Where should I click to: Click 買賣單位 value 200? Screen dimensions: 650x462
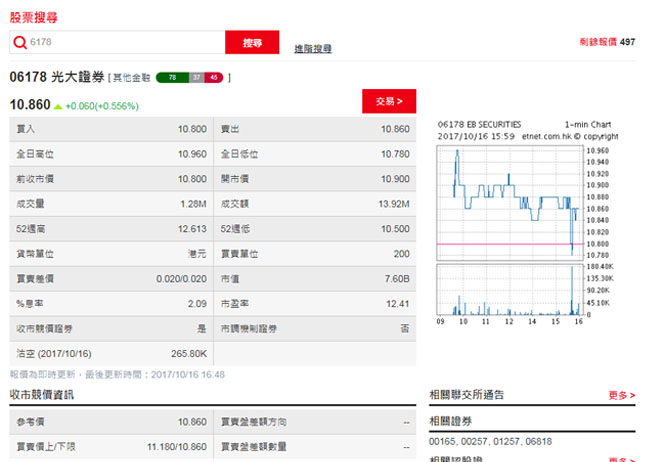(401, 253)
